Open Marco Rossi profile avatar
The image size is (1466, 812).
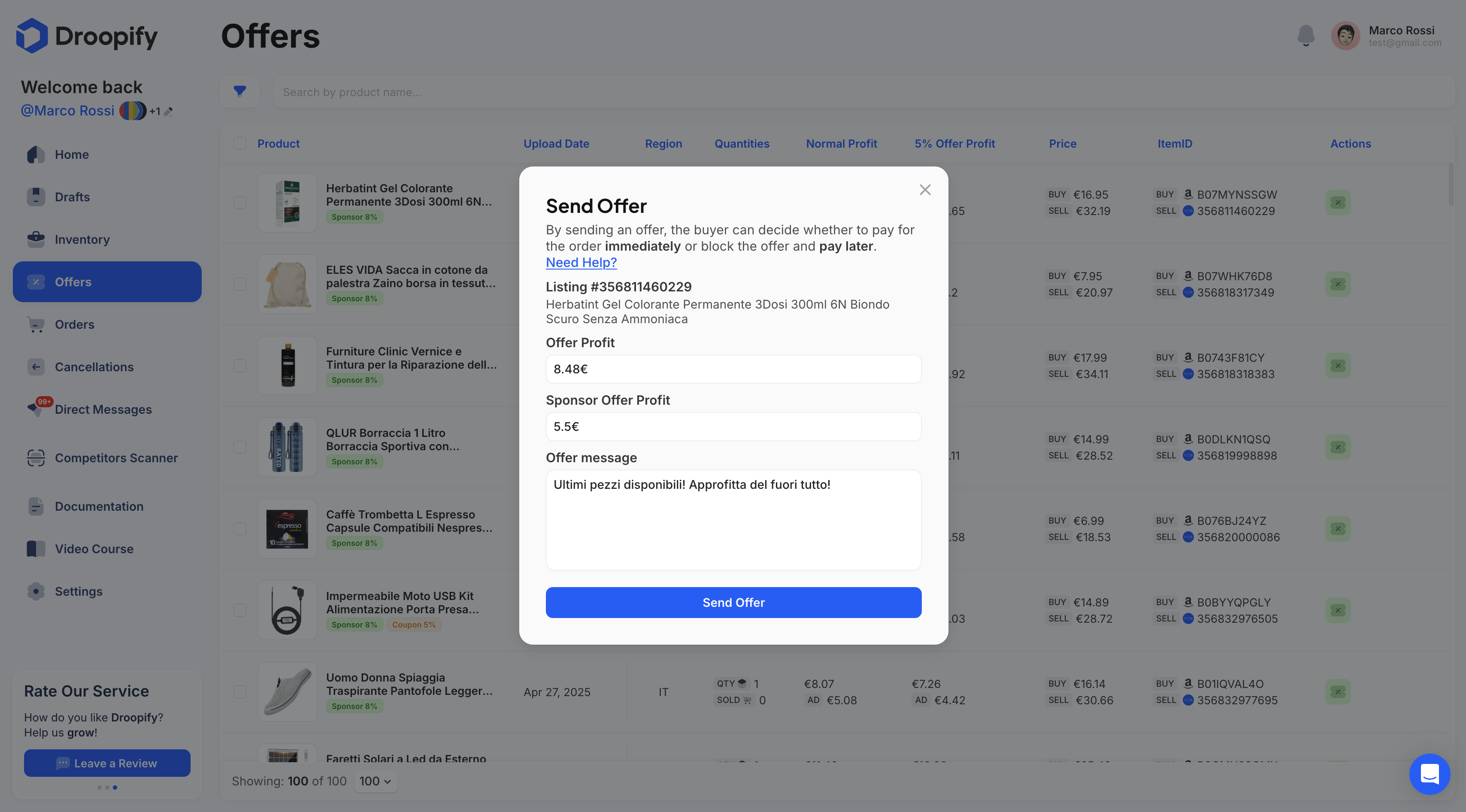1345,35
